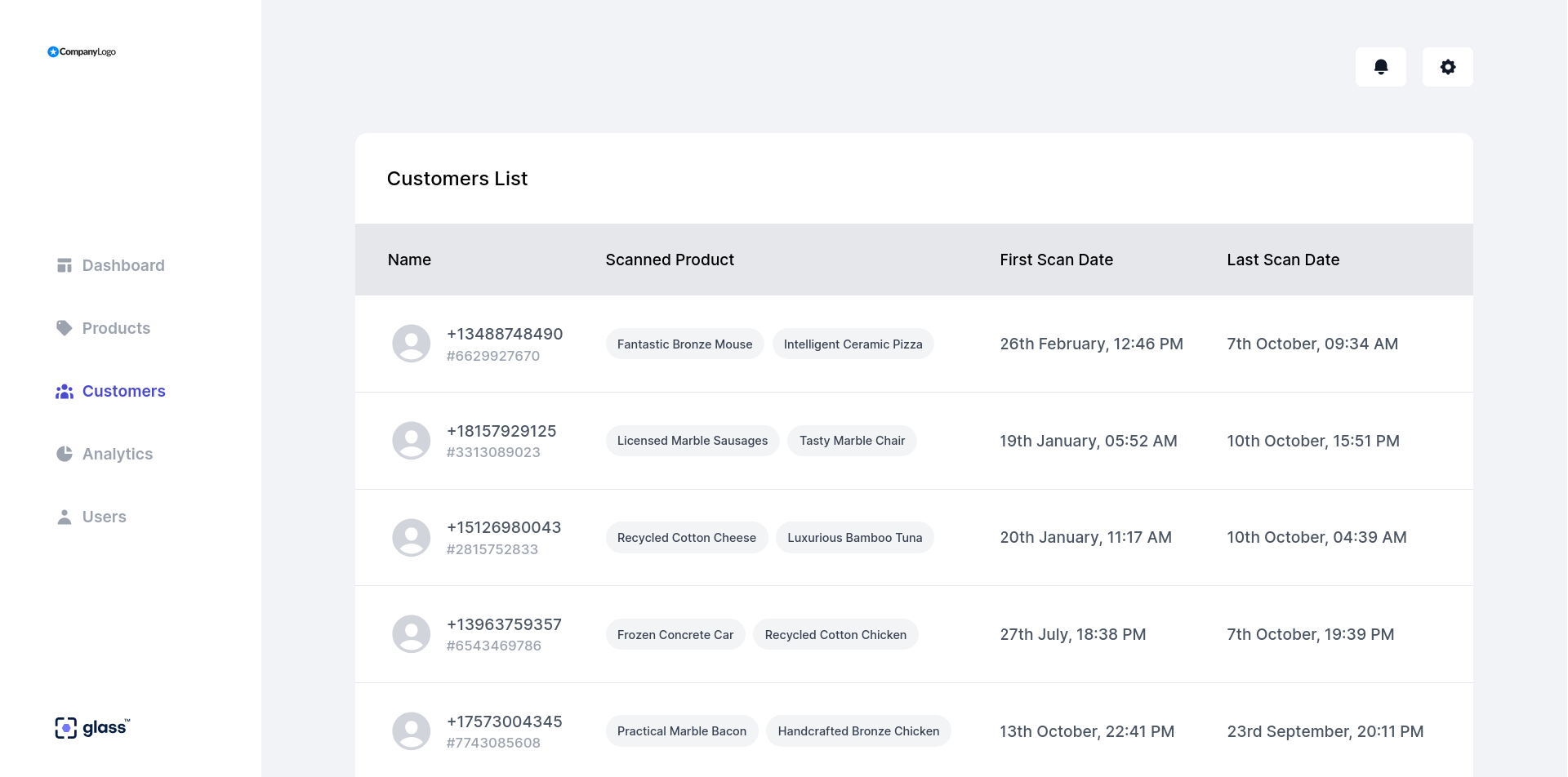Open the avatar for customer +17573004345
1568x777 pixels.
[x=411, y=730]
